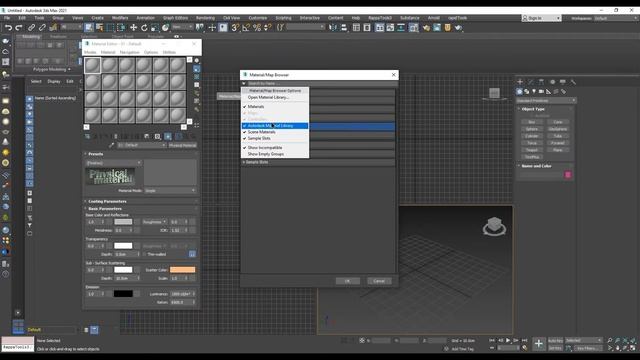Viewport: 640px width, 360px height.
Task: Click the Zoom magnifier navigation icon
Action: 610,340
